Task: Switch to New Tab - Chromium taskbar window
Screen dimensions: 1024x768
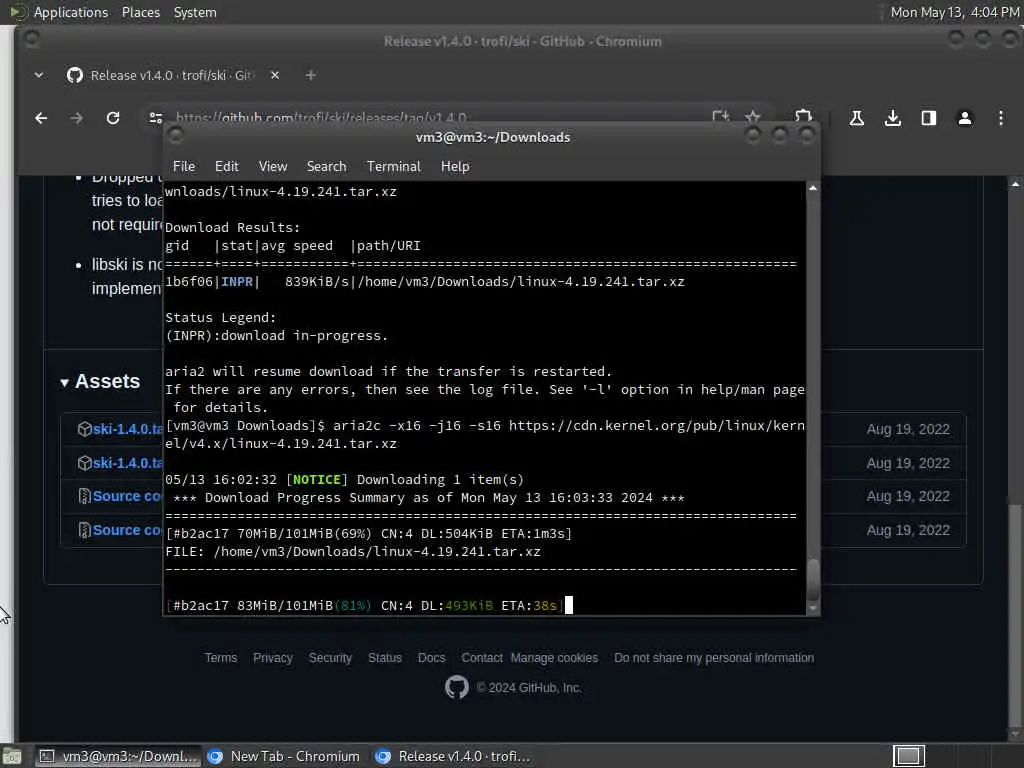Action: 284,756
